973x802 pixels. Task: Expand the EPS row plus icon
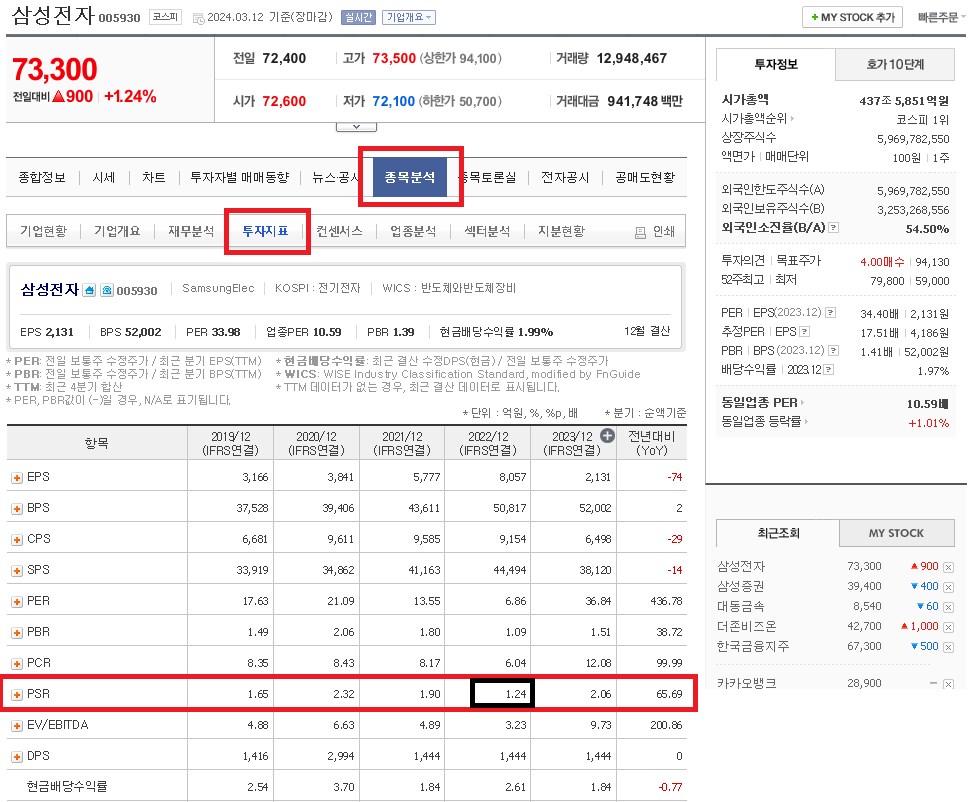click(17, 478)
